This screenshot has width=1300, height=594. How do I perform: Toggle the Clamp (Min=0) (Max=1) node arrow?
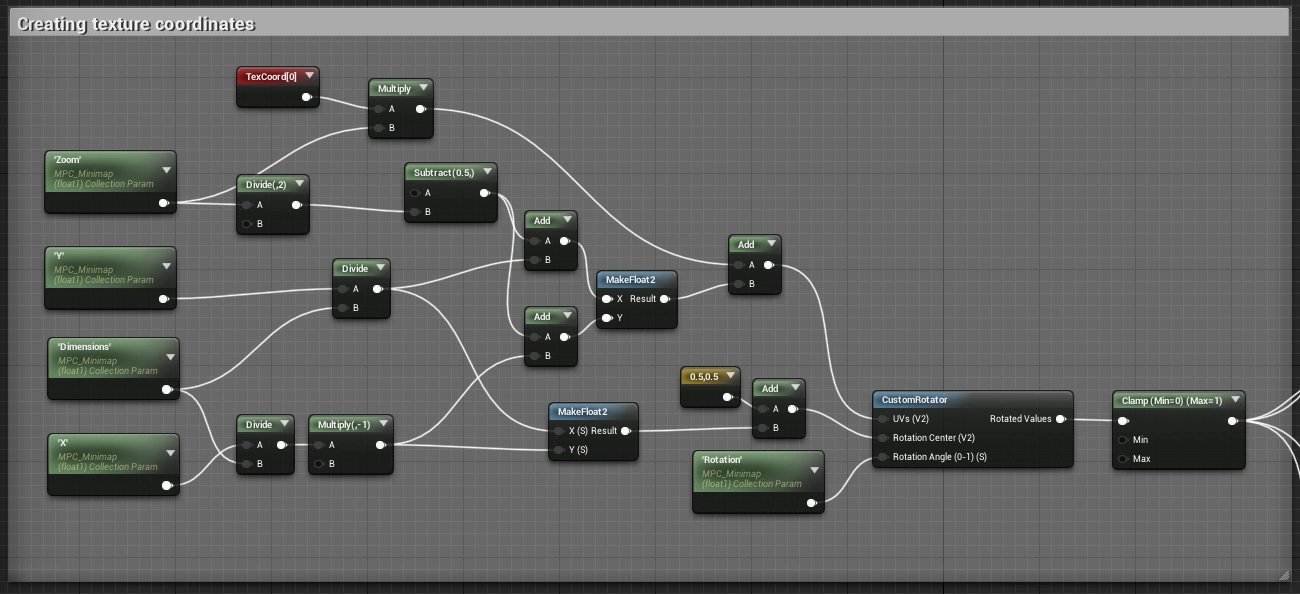1235,400
